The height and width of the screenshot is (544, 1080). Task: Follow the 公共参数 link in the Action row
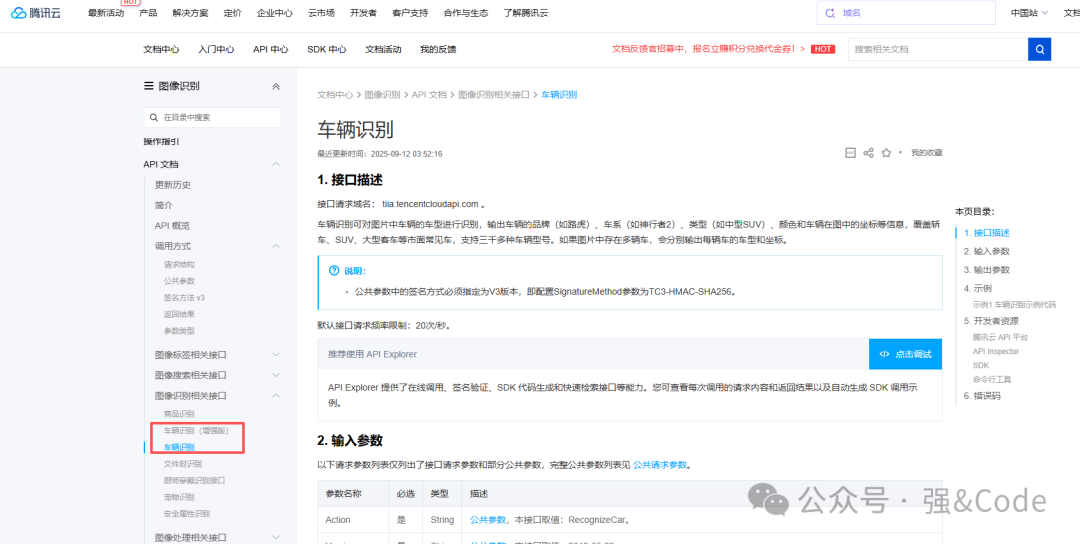pyautogui.click(x=488, y=519)
